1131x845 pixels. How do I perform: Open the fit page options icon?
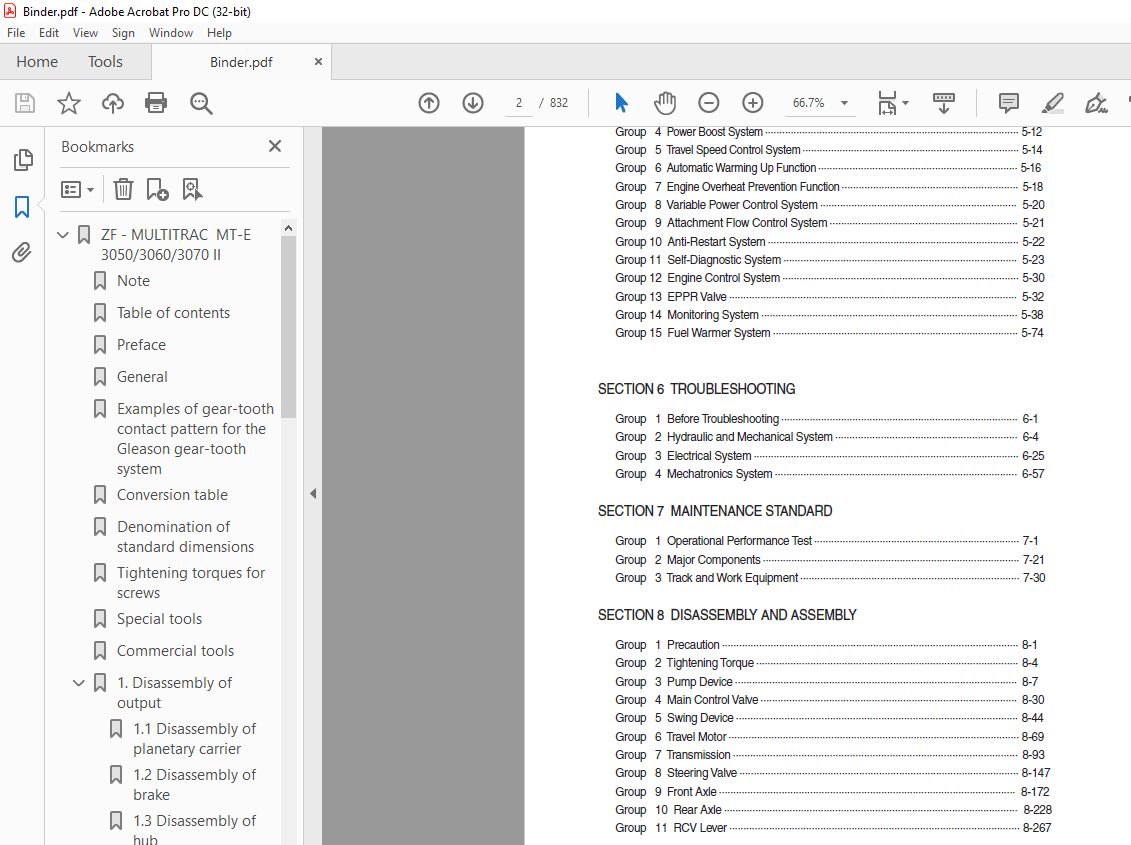pyautogui.click(x=887, y=103)
